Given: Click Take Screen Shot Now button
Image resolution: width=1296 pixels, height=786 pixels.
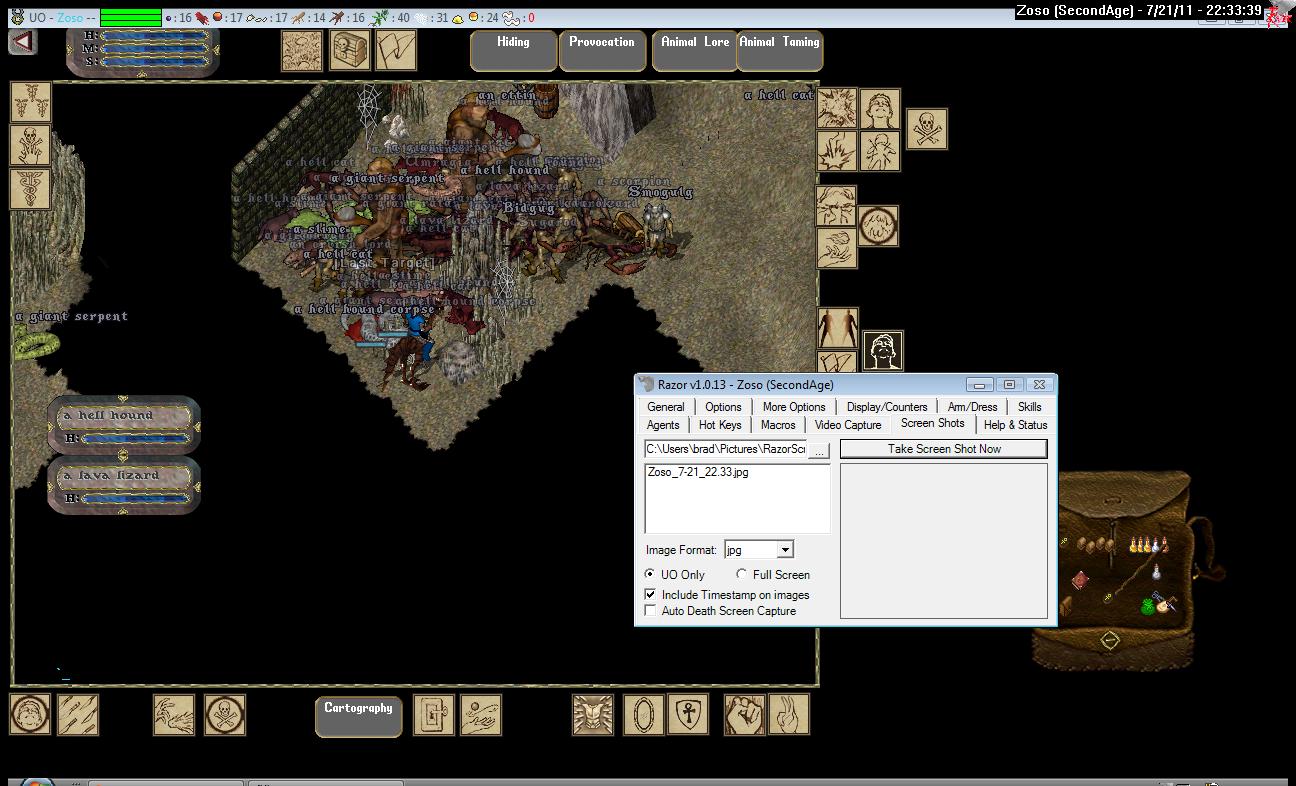Looking at the screenshot, I should [944, 449].
